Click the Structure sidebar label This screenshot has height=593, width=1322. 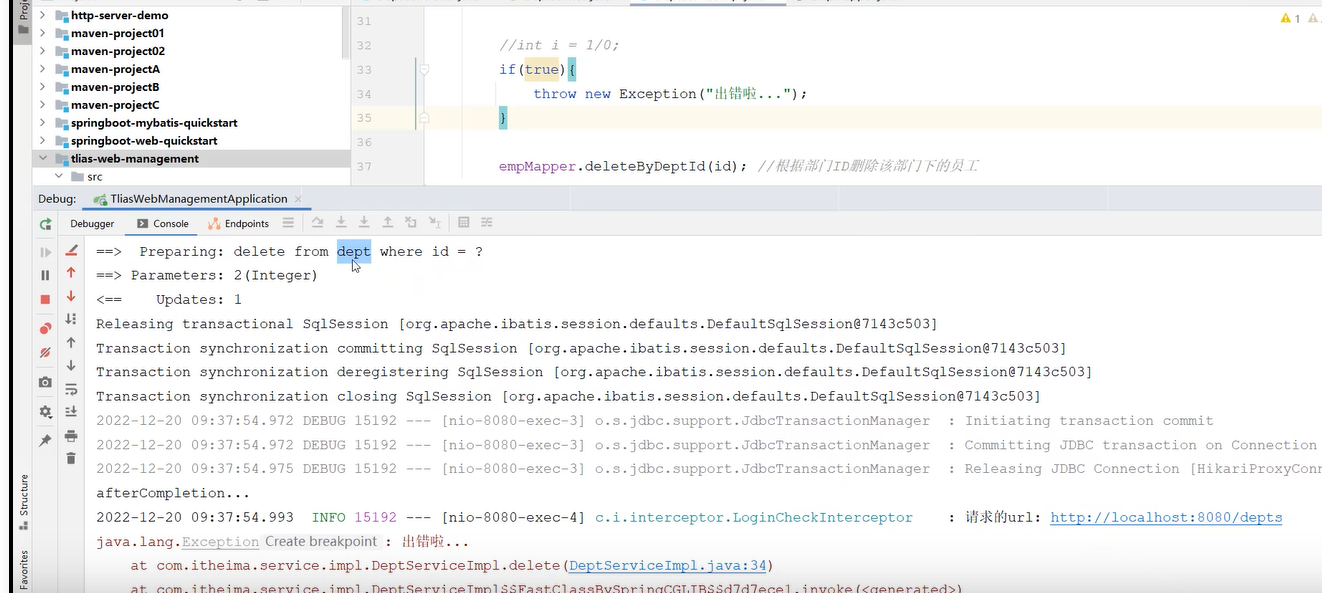click(x=24, y=505)
